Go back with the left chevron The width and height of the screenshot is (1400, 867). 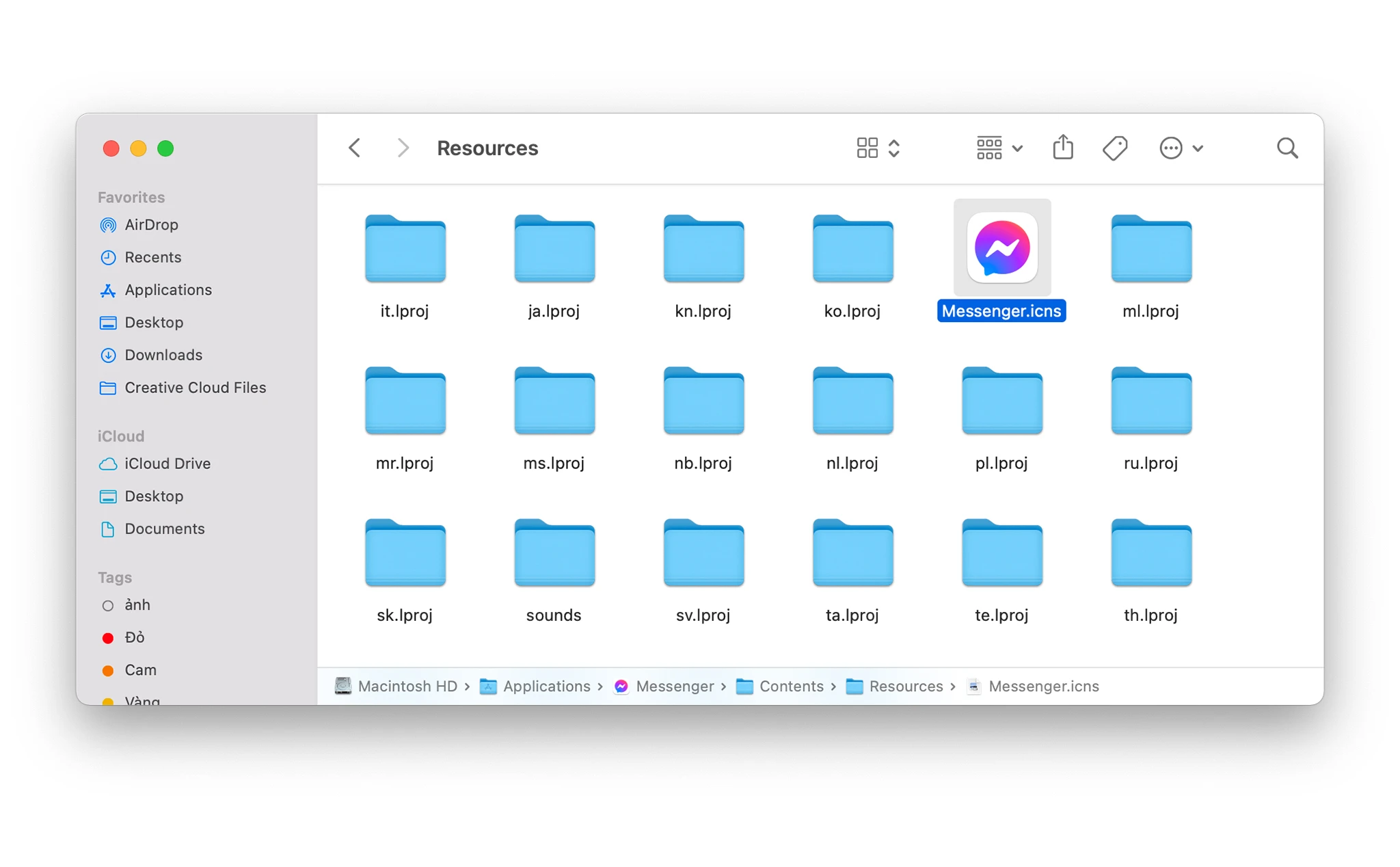[x=354, y=148]
